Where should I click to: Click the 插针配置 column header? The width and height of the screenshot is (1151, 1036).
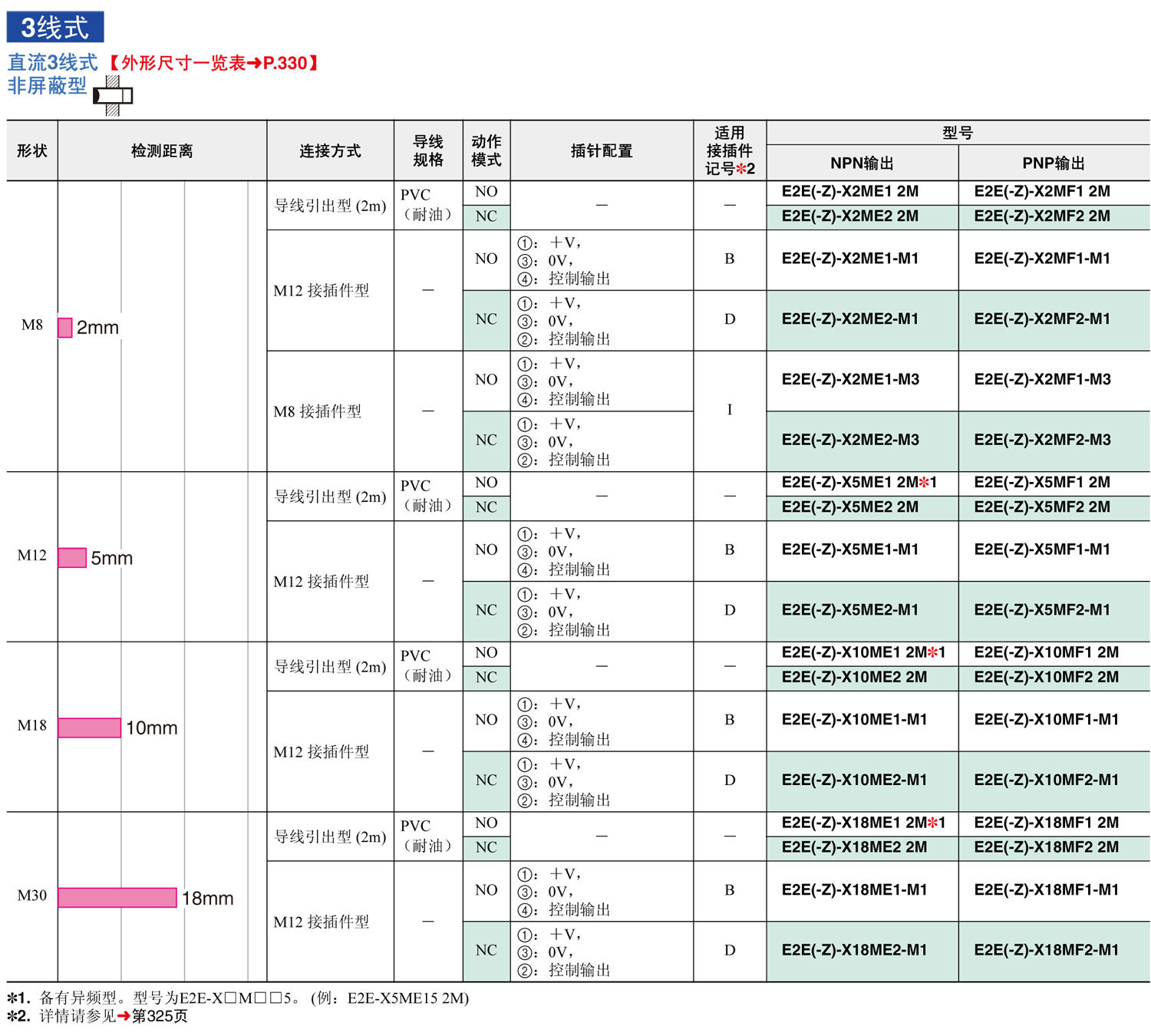[x=602, y=150]
